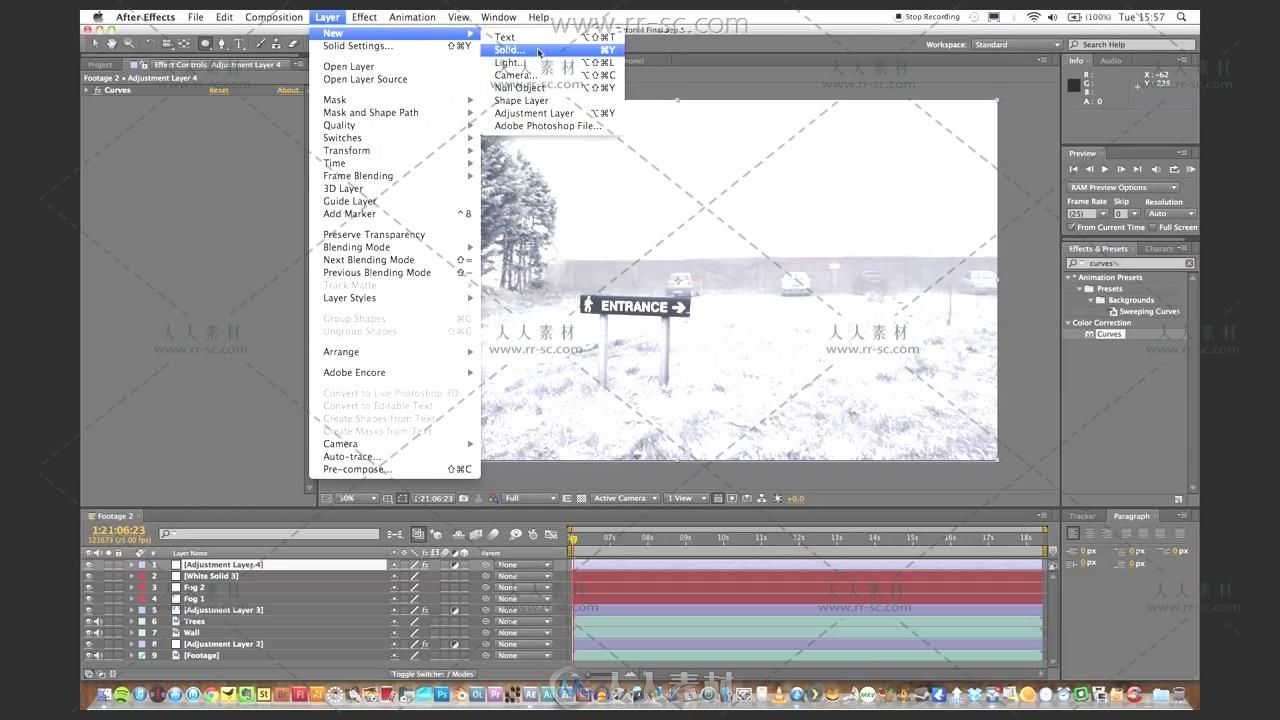Toggle visibility of the Fog 1 layer
Screen dimensions: 1280x720
[x=88, y=599]
